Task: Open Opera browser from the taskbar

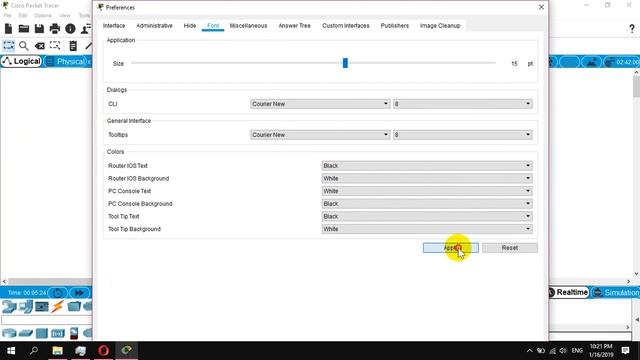Action: click(103, 351)
